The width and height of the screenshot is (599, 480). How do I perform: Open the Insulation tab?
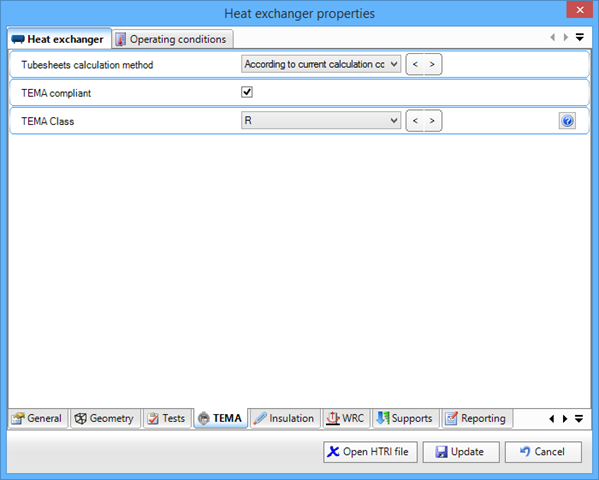pyautogui.click(x=284, y=418)
